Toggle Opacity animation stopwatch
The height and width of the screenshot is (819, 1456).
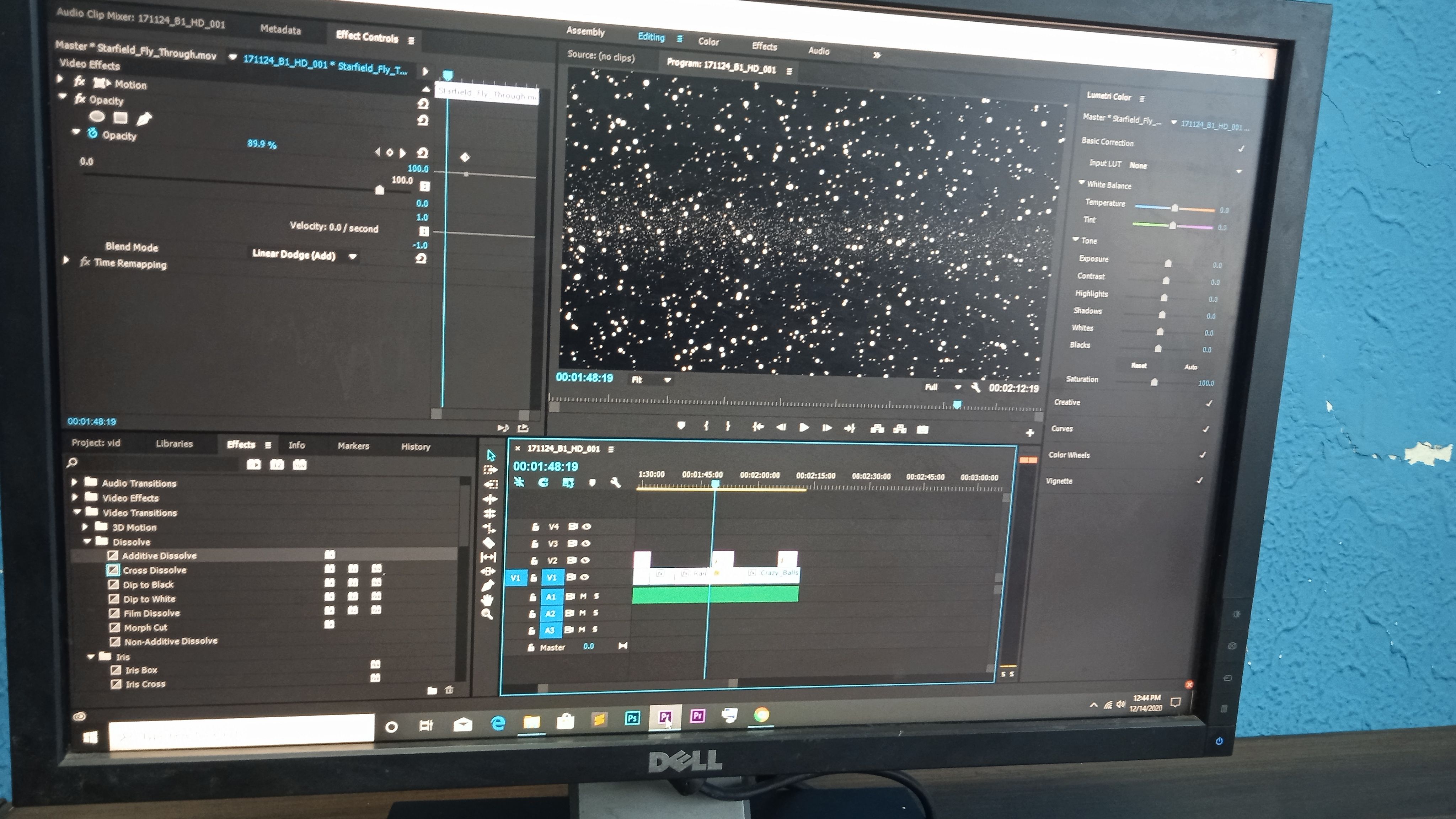click(93, 133)
